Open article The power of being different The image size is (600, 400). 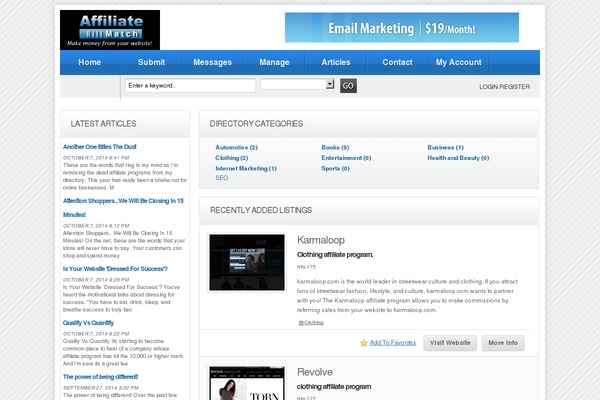point(100,377)
